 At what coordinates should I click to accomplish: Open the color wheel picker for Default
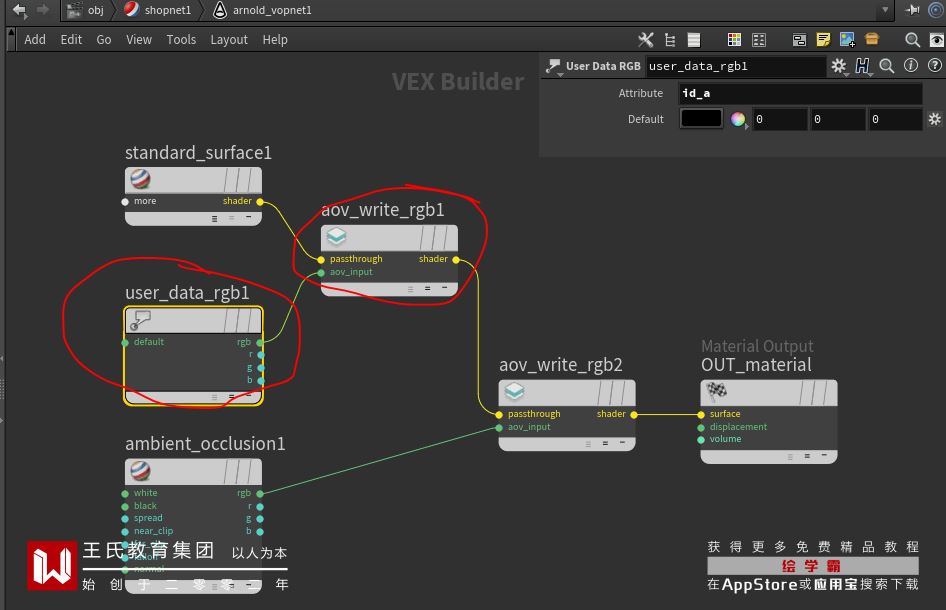(738, 119)
